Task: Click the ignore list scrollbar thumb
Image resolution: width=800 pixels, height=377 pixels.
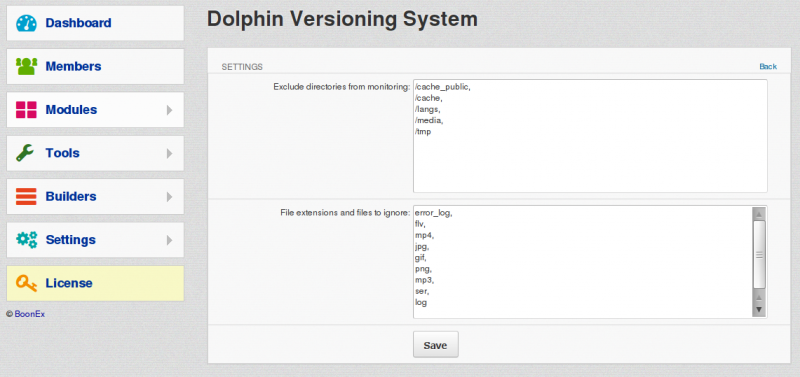Action: [759, 254]
